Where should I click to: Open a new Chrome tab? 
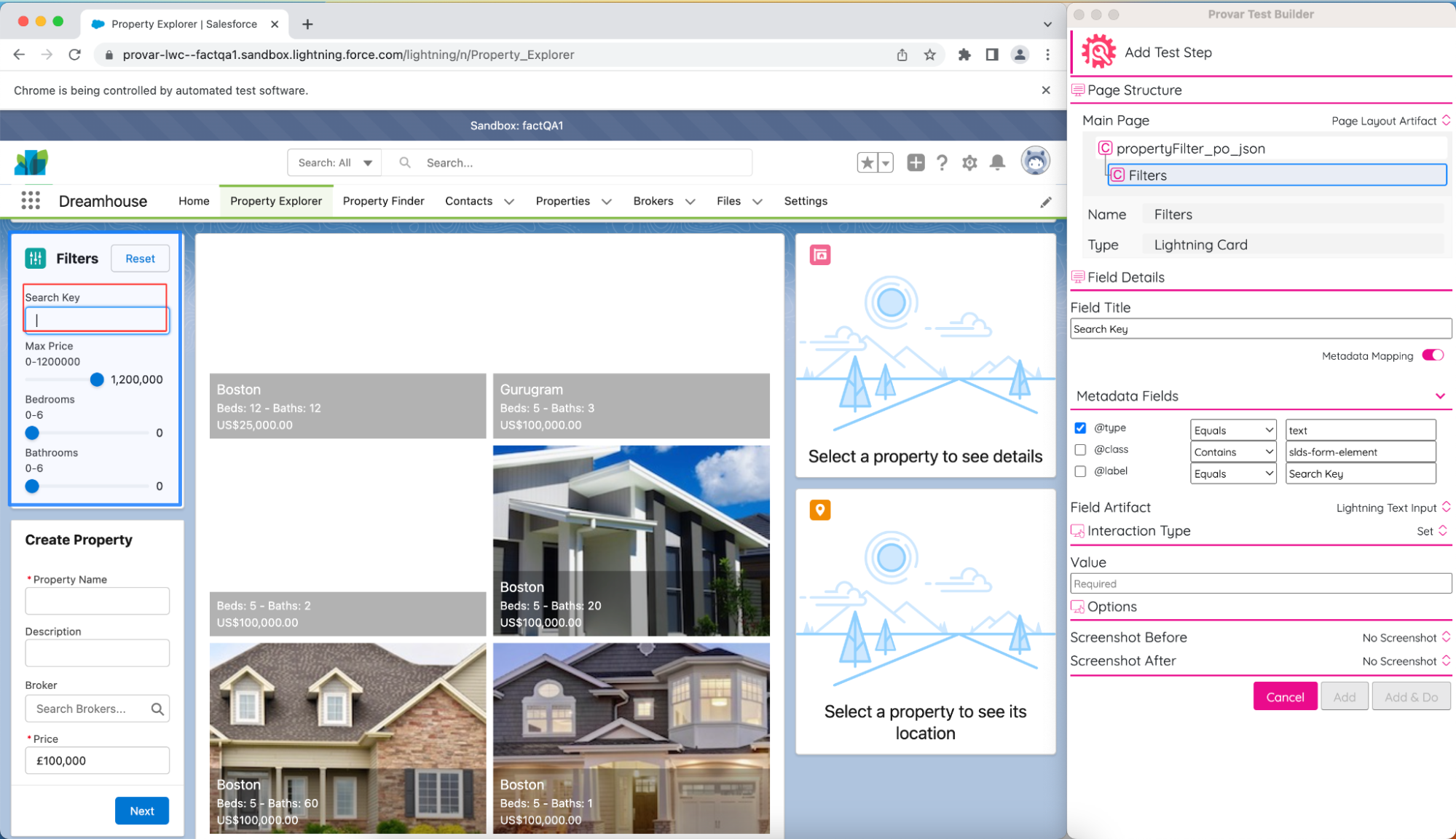click(307, 24)
